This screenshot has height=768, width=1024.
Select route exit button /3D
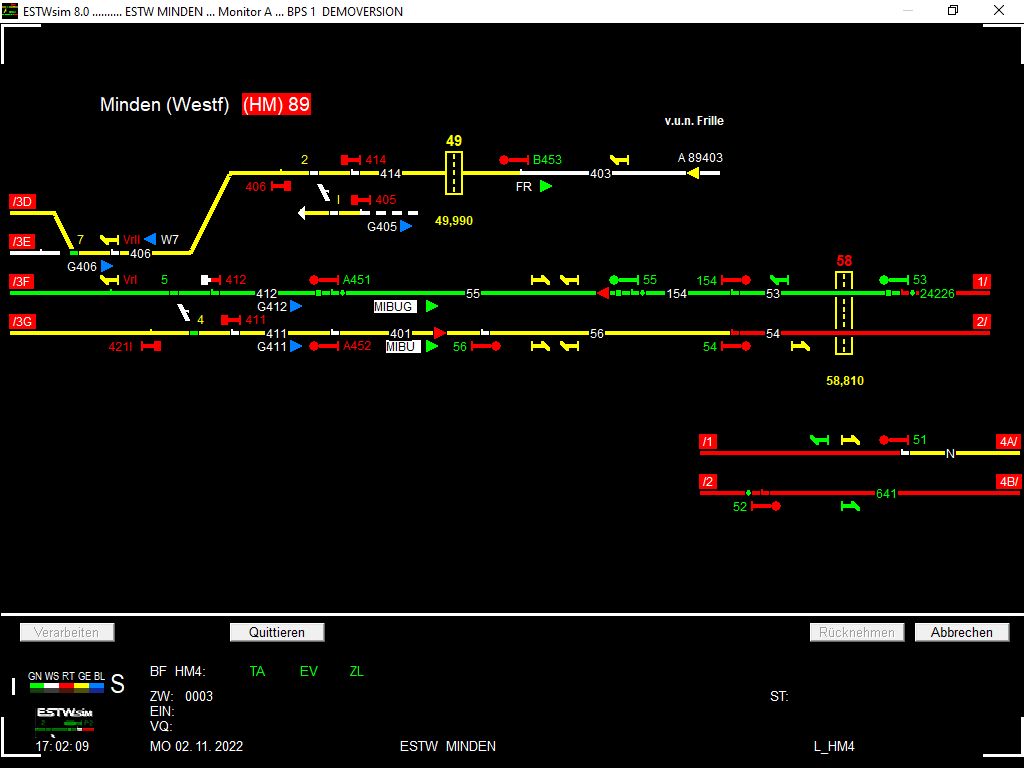click(22, 201)
